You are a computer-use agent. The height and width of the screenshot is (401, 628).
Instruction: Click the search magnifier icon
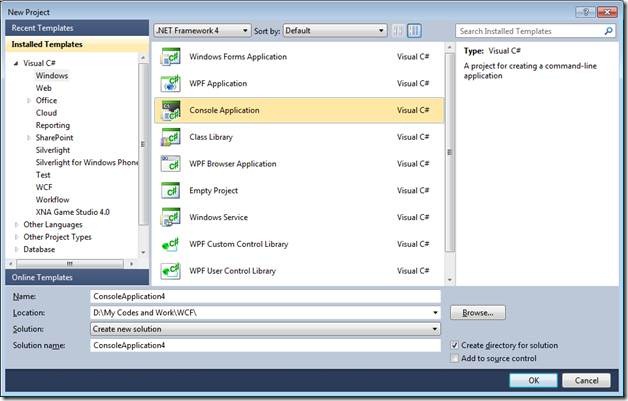click(609, 32)
